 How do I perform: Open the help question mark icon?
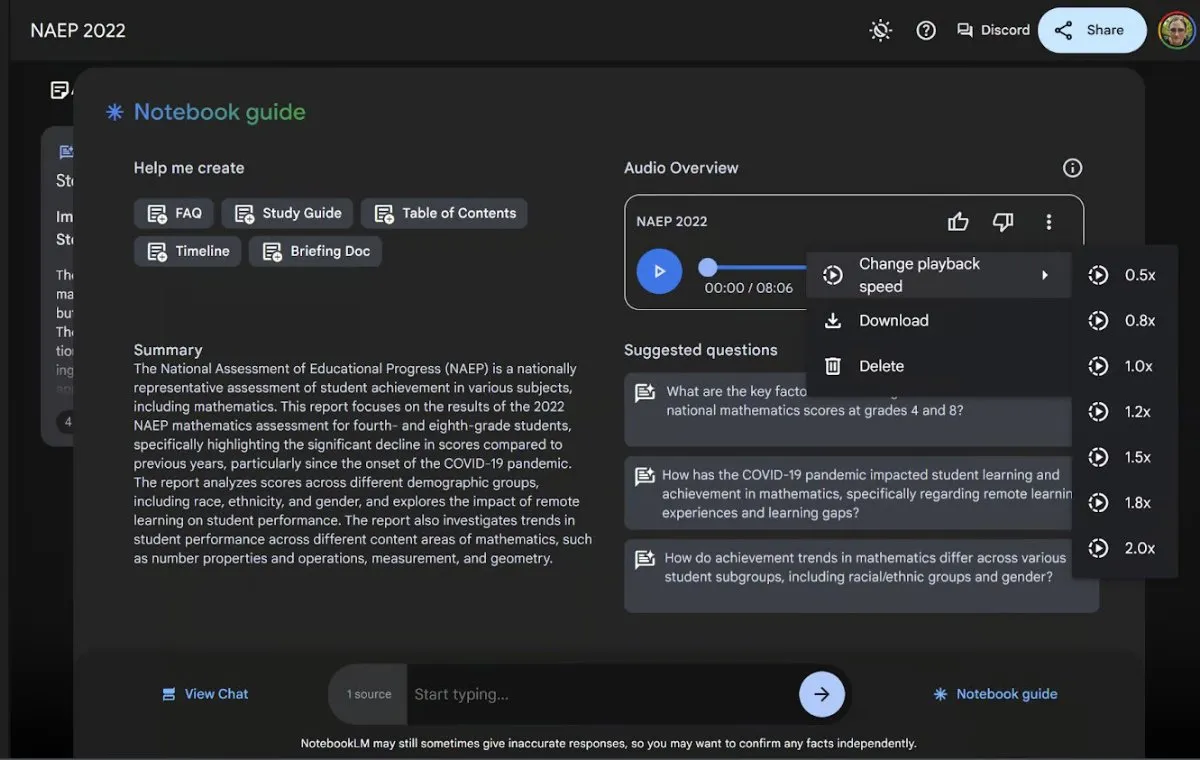(x=926, y=30)
